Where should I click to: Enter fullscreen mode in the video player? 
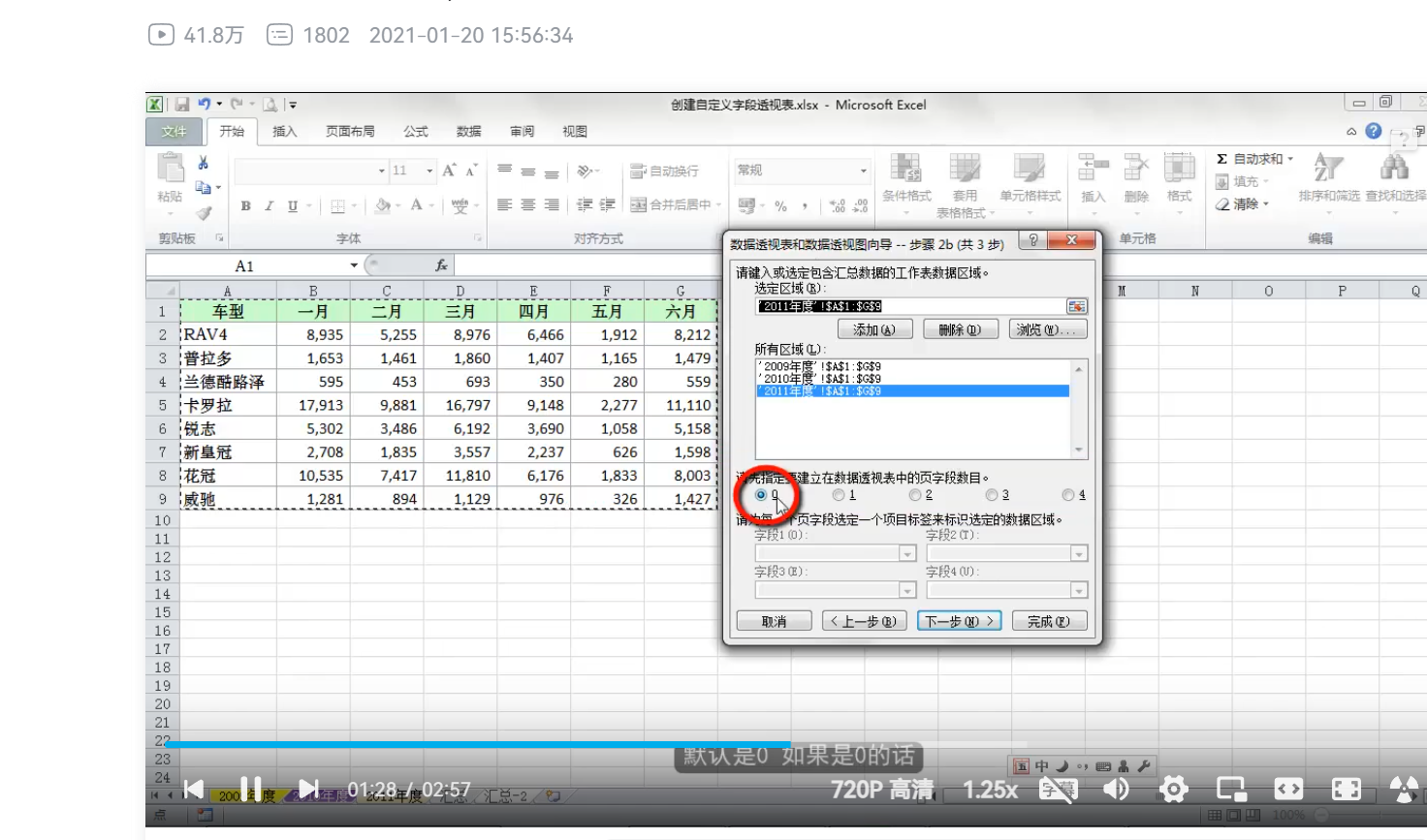click(1347, 790)
